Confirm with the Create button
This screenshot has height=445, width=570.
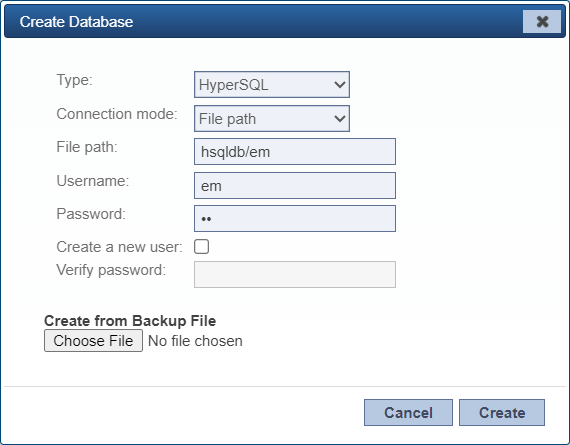pyautogui.click(x=502, y=413)
